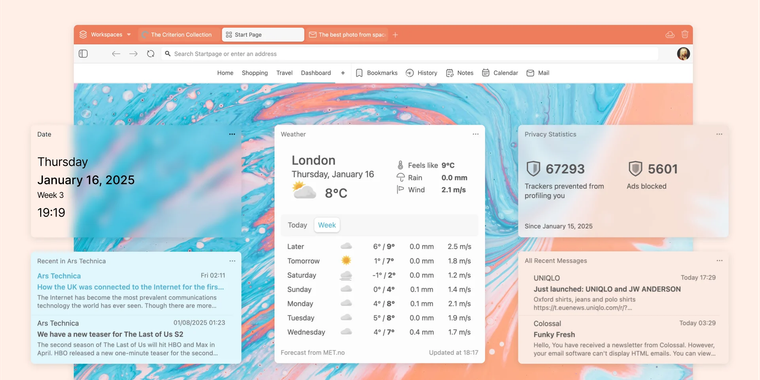Viewport: 760px width, 380px height.
Task: Open the closed tabs trash icon
Action: coord(685,34)
